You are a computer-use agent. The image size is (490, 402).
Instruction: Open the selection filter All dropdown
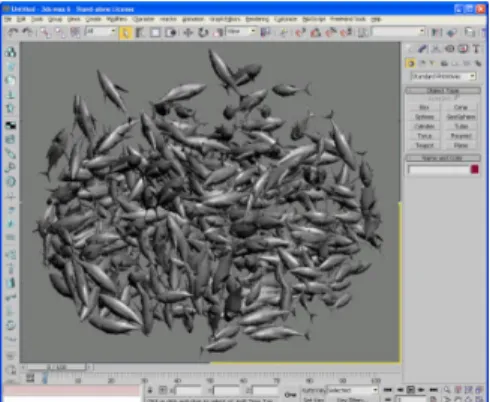(101, 32)
